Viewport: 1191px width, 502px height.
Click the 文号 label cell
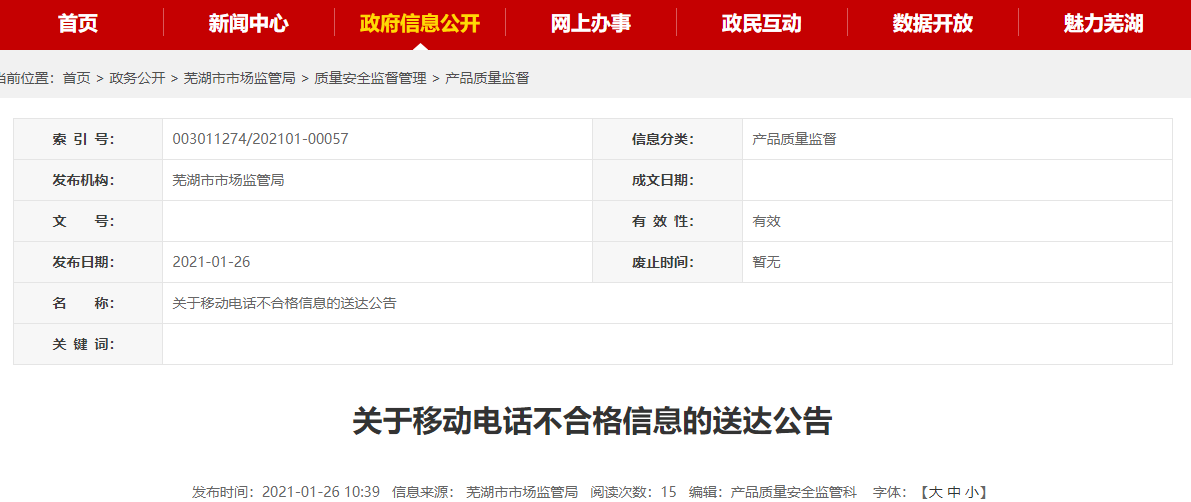(x=88, y=221)
